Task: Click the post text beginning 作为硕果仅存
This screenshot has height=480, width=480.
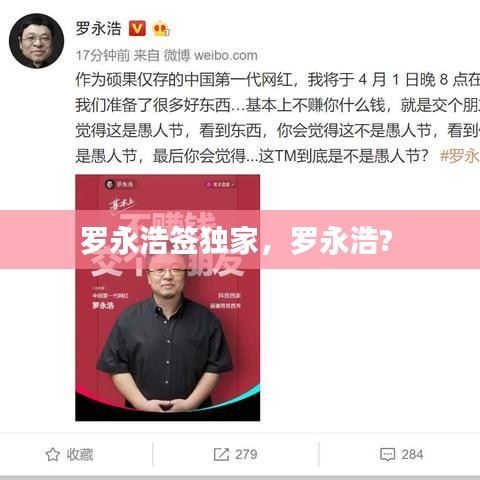Action: coord(278,118)
